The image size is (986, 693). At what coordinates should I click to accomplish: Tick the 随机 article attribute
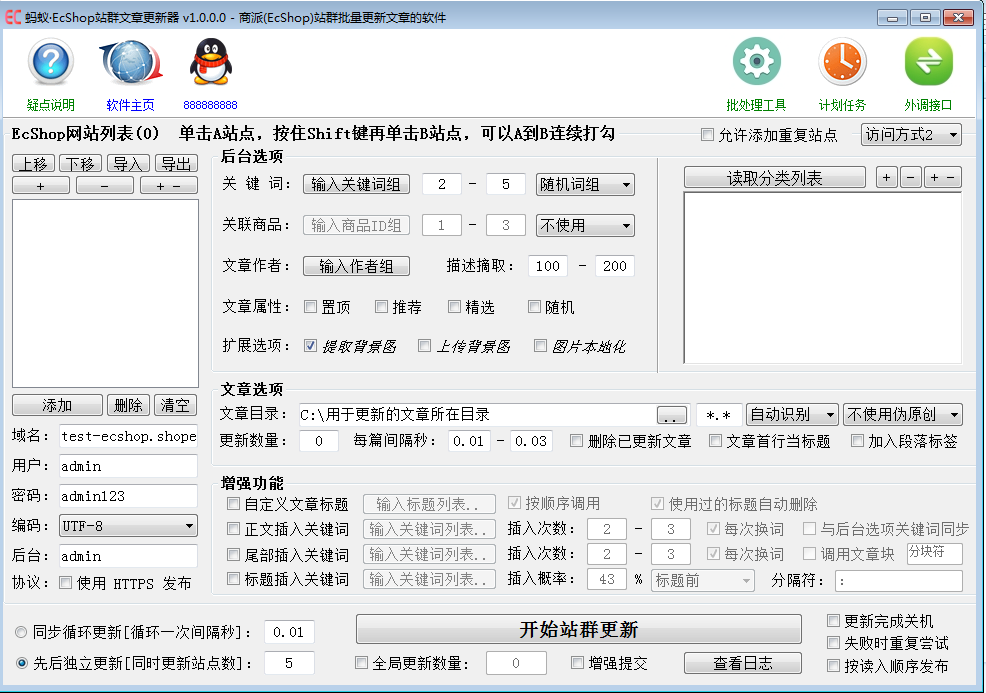pos(534,307)
